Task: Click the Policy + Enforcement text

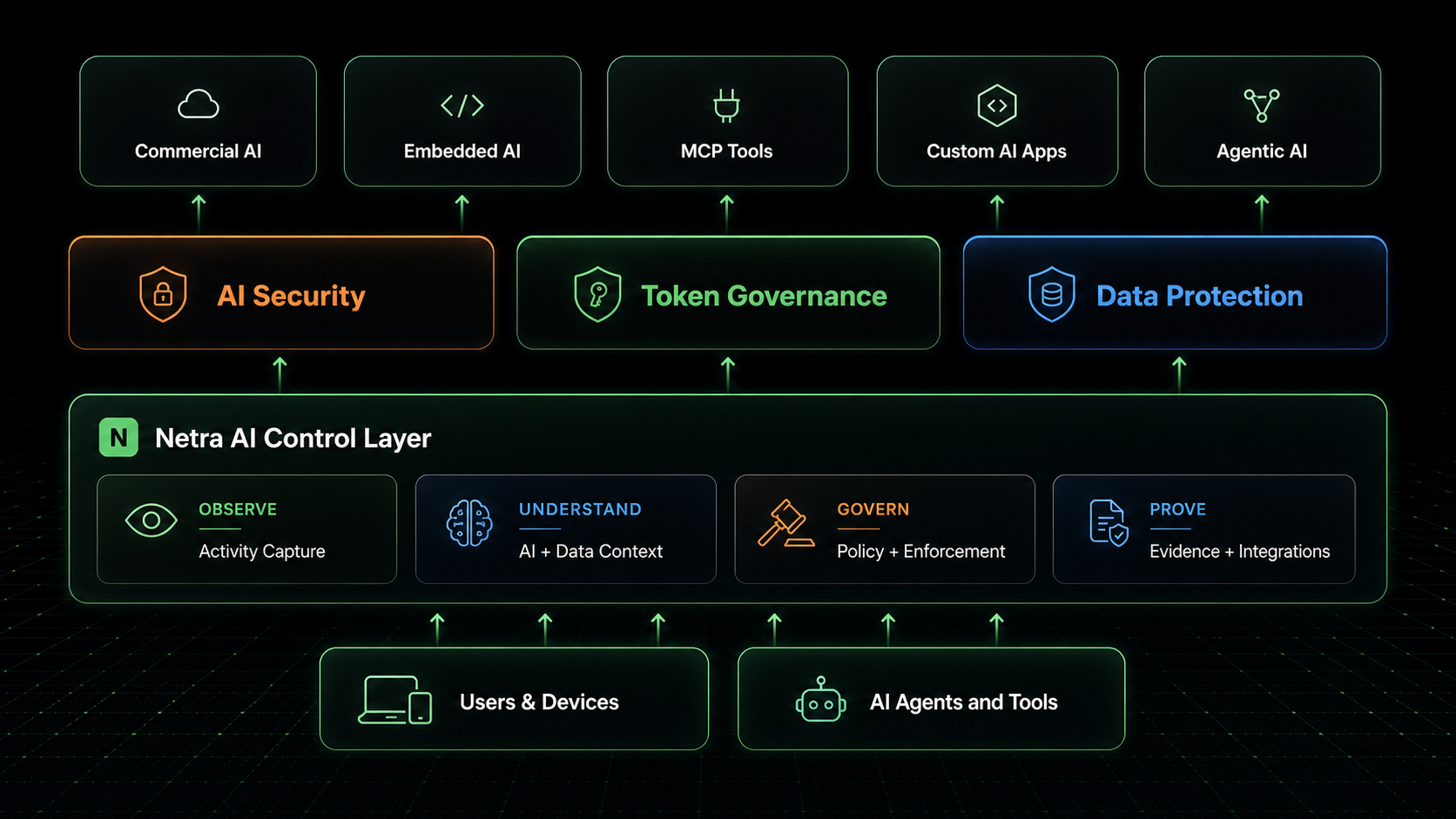Action: click(921, 552)
